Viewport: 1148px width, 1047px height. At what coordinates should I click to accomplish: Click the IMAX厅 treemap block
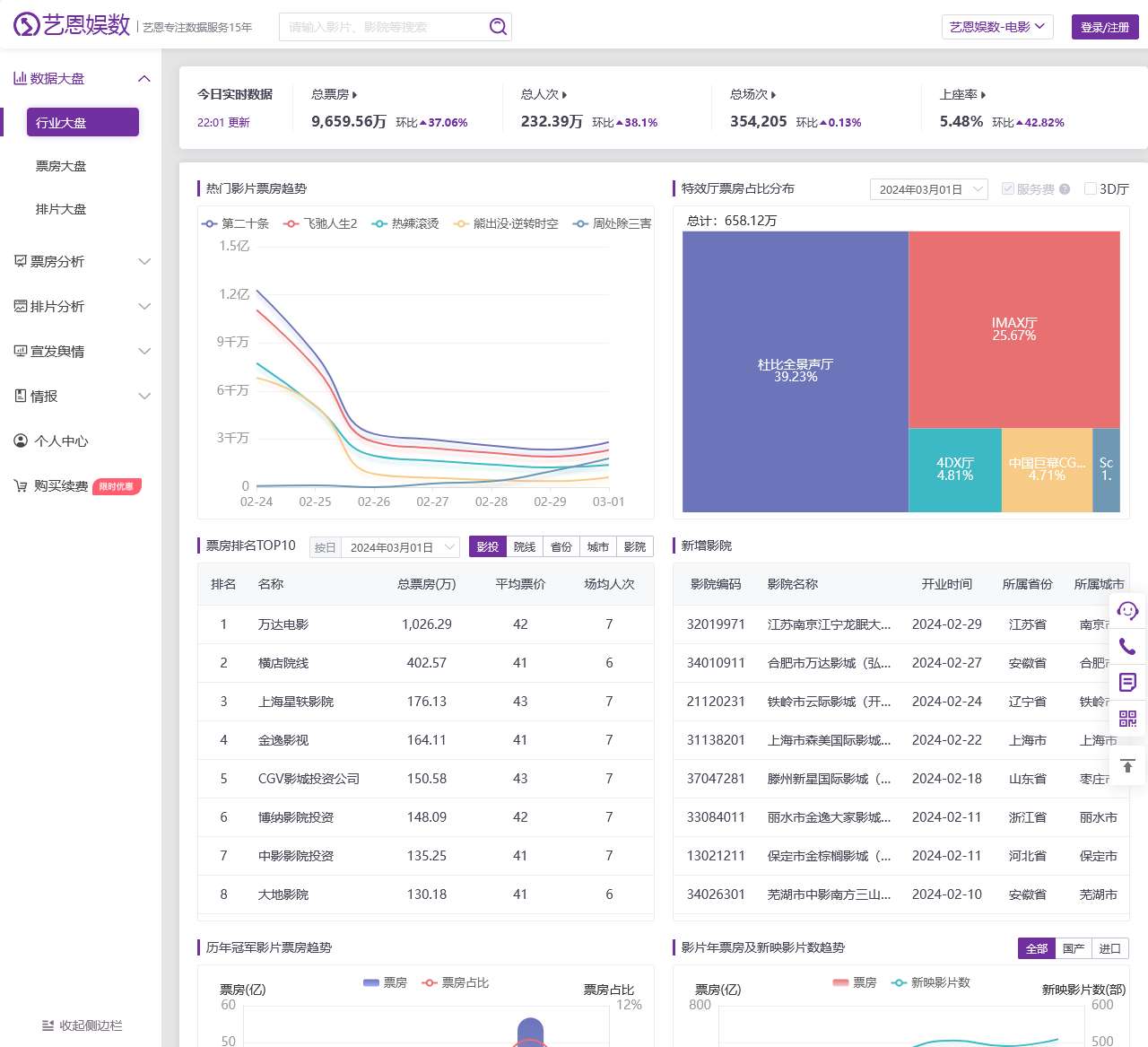(1013, 329)
